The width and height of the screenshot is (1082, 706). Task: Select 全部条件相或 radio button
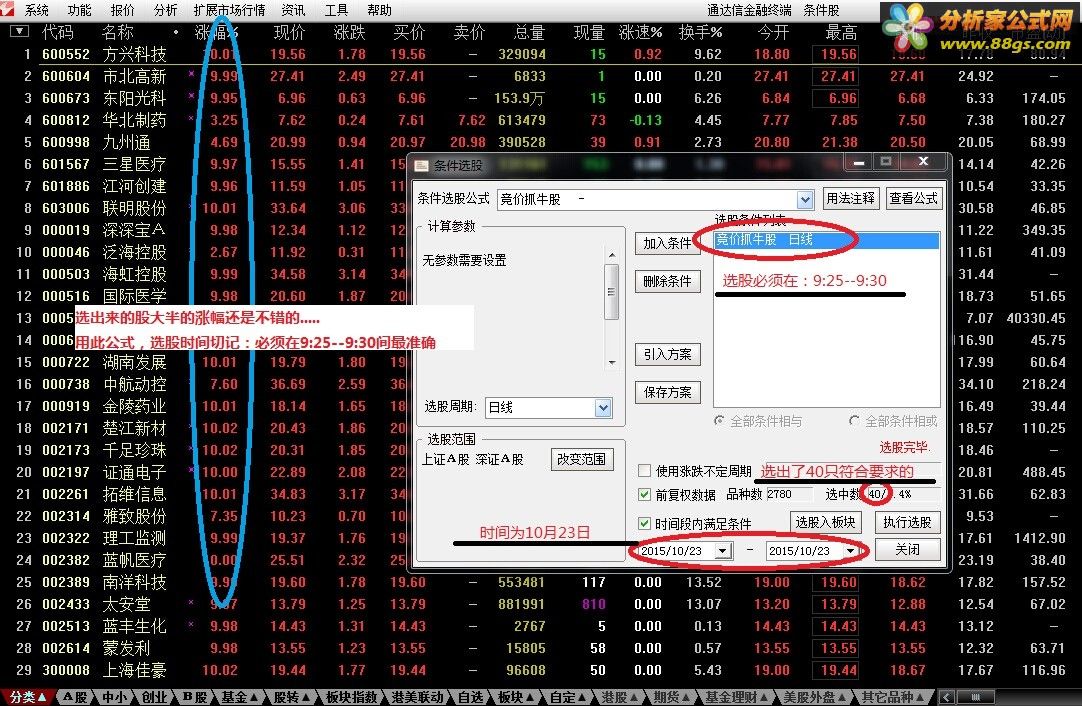(854, 420)
